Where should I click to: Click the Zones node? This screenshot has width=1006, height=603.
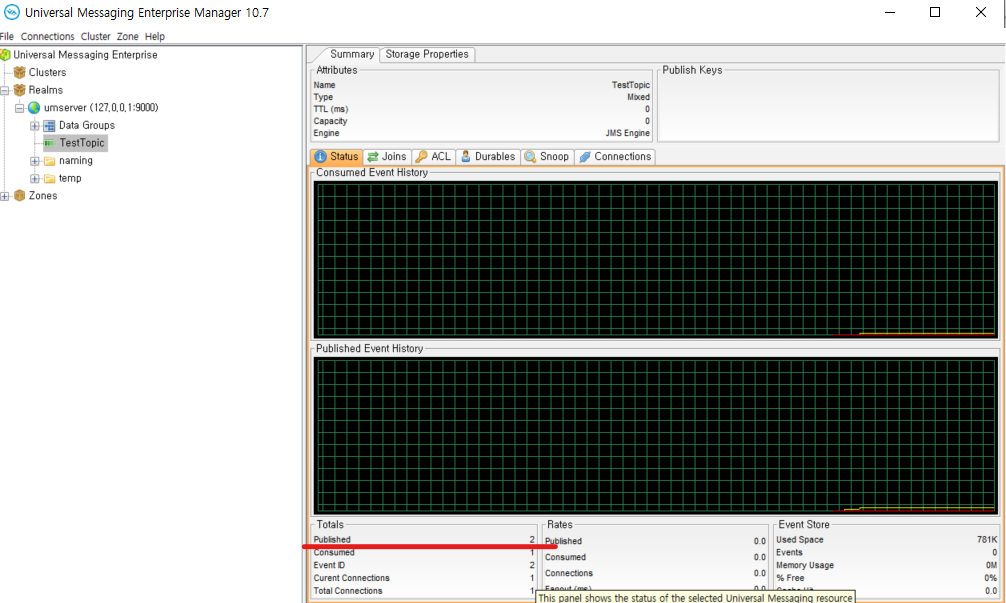coord(42,196)
